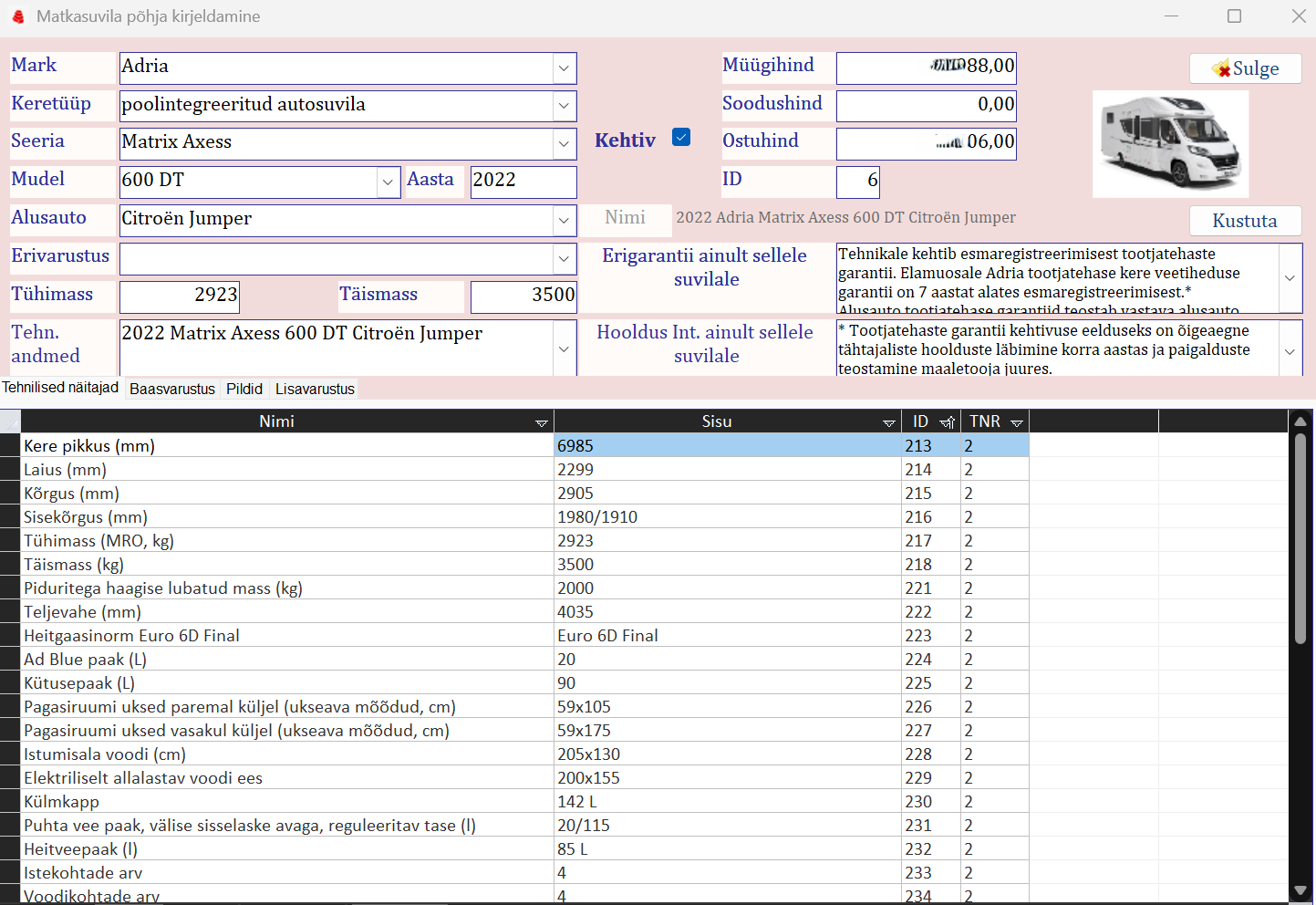1316x905 pixels.
Task: Click the ID cell 230
Action: (931, 802)
